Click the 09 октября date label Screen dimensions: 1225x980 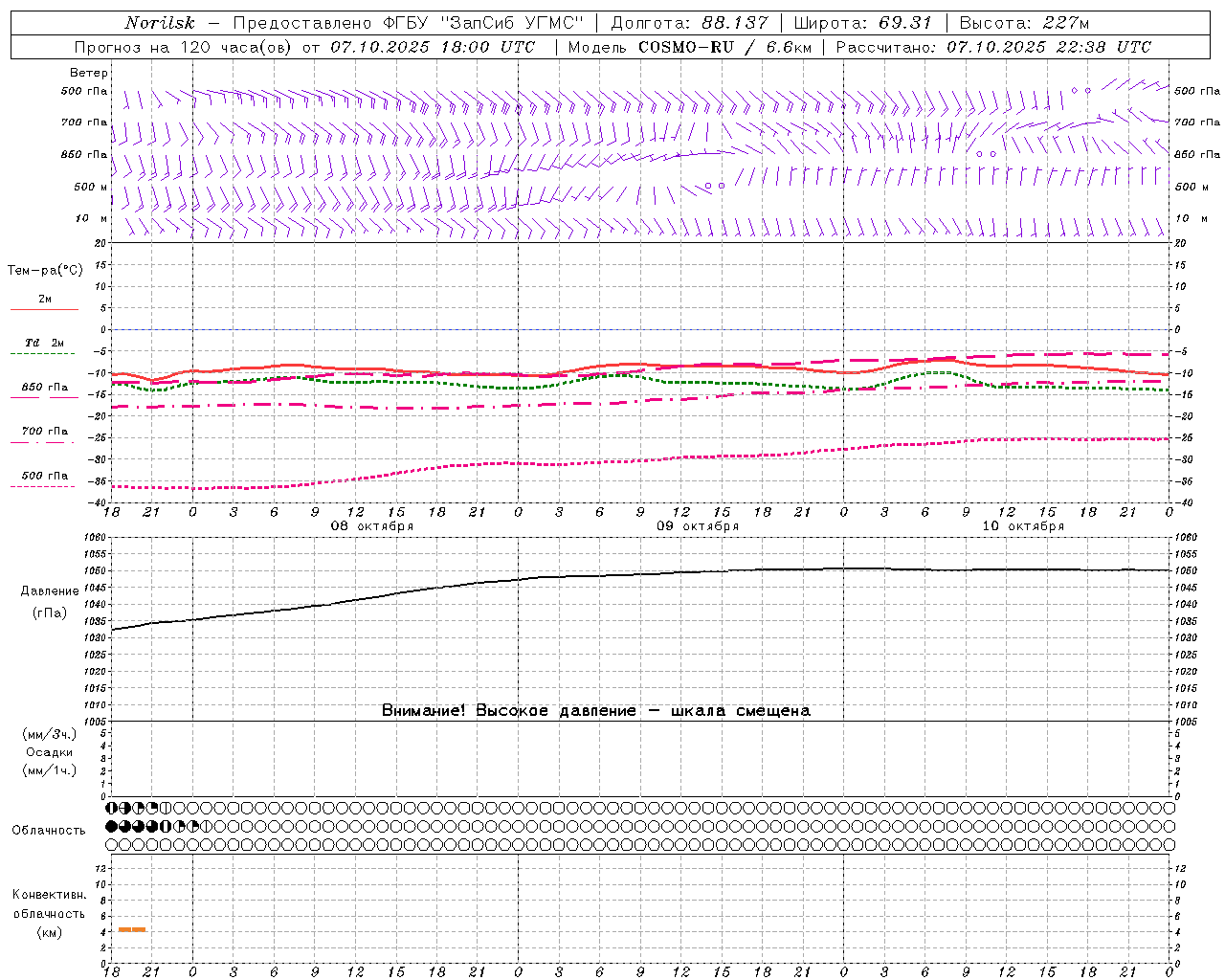698,526
